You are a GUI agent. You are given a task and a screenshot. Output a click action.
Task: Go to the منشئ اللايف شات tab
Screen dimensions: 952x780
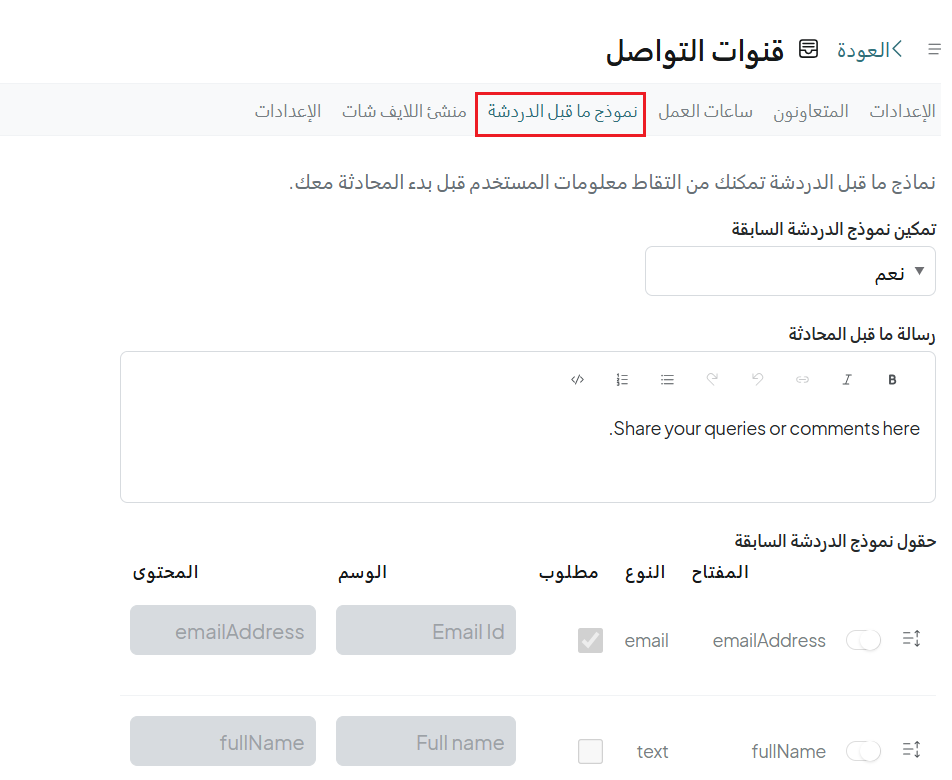404,111
